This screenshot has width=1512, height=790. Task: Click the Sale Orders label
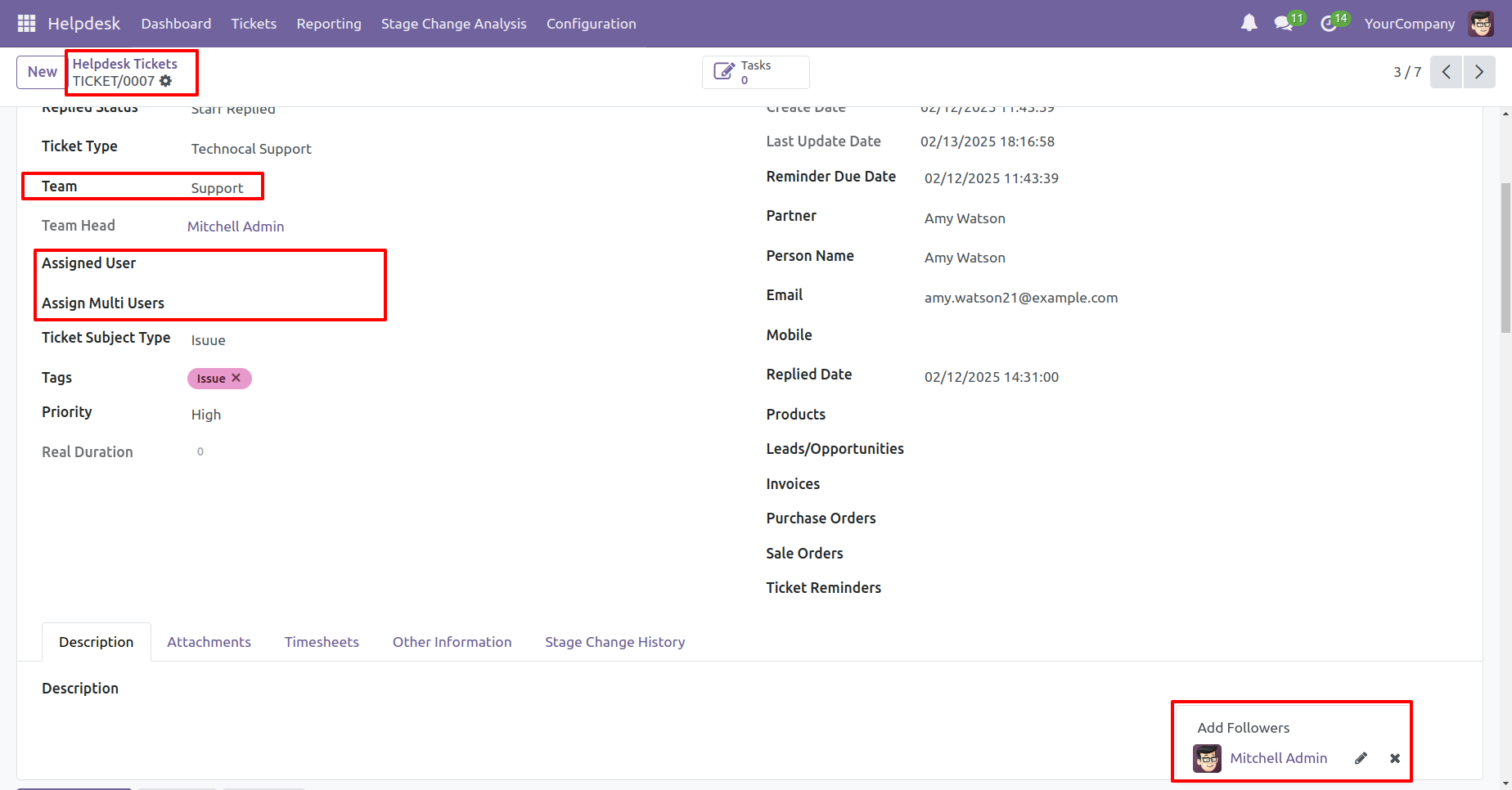pos(804,554)
